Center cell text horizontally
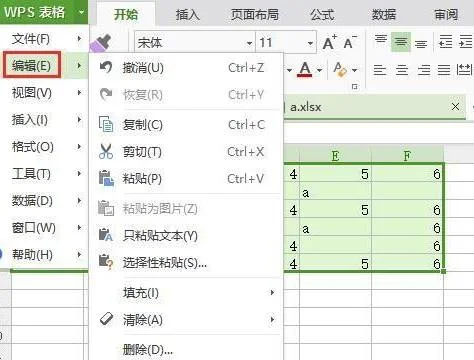Viewport: 474px width, 360px height. coord(402,70)
